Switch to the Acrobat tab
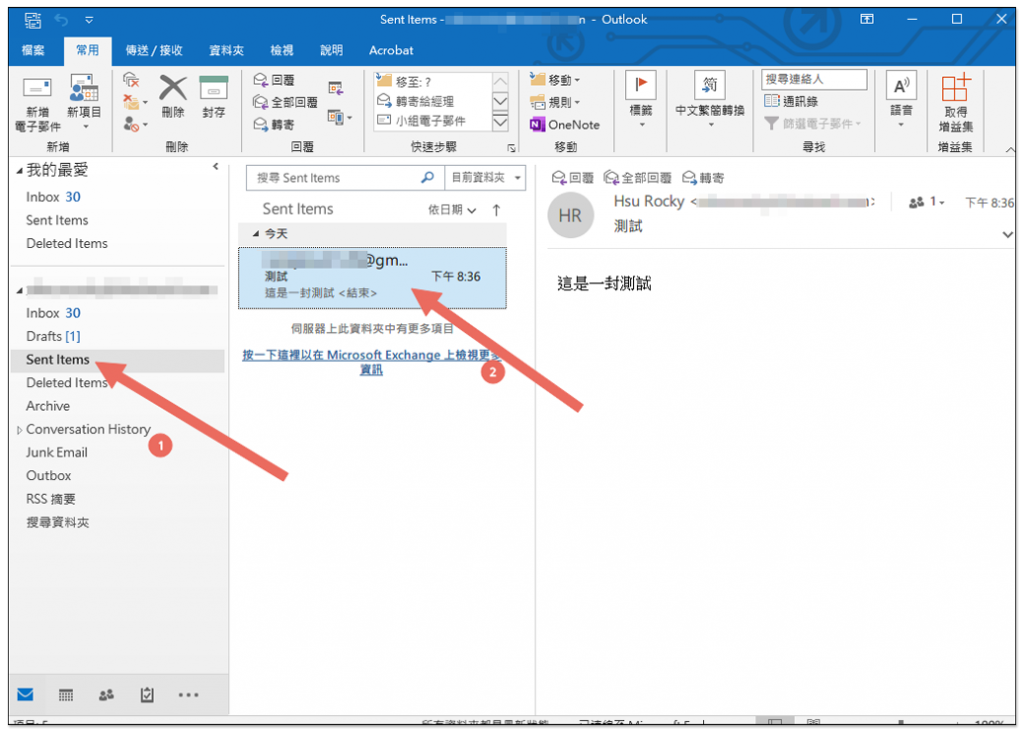 point(391,50)
